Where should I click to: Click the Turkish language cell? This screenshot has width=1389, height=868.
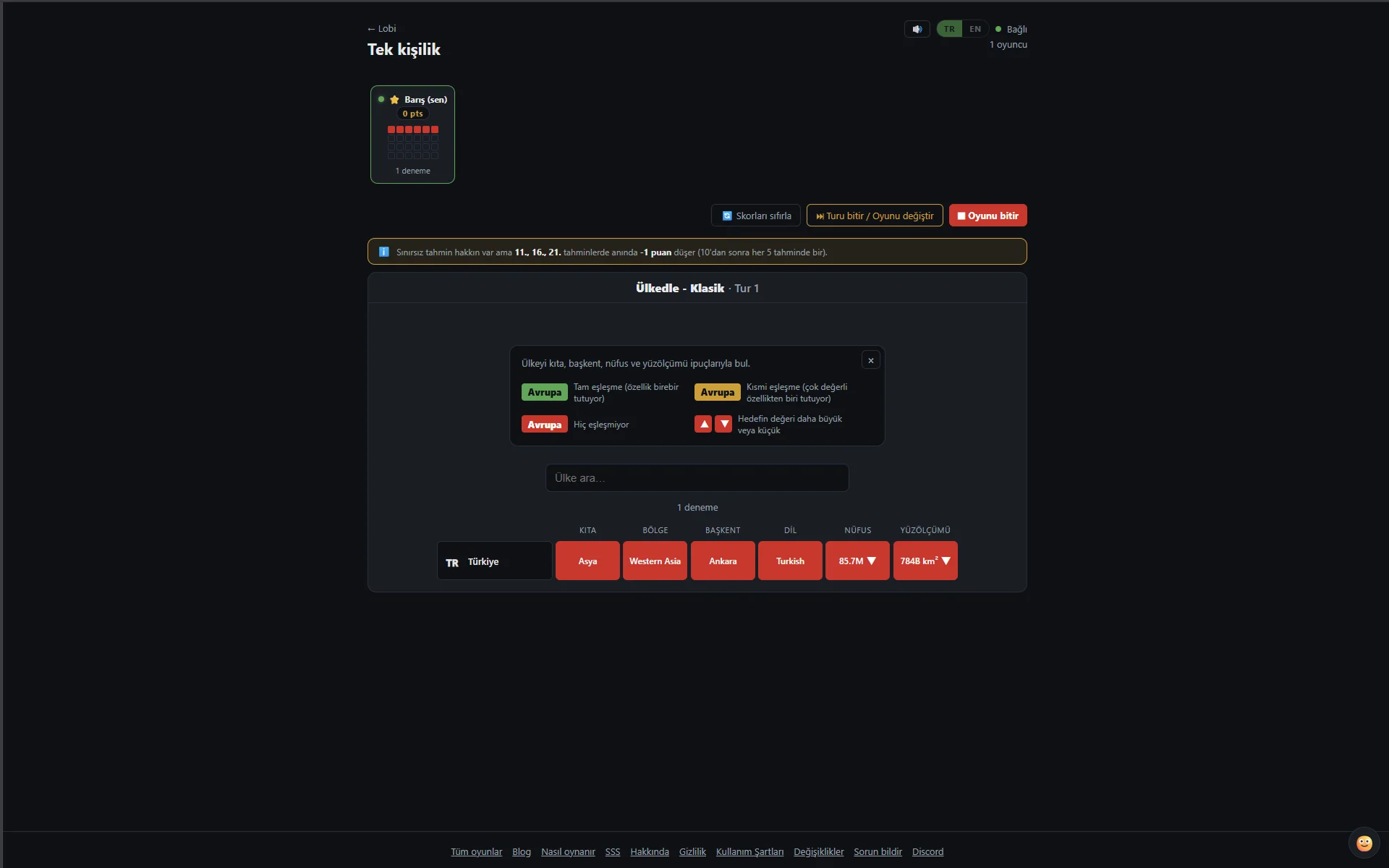click(790, 561)
